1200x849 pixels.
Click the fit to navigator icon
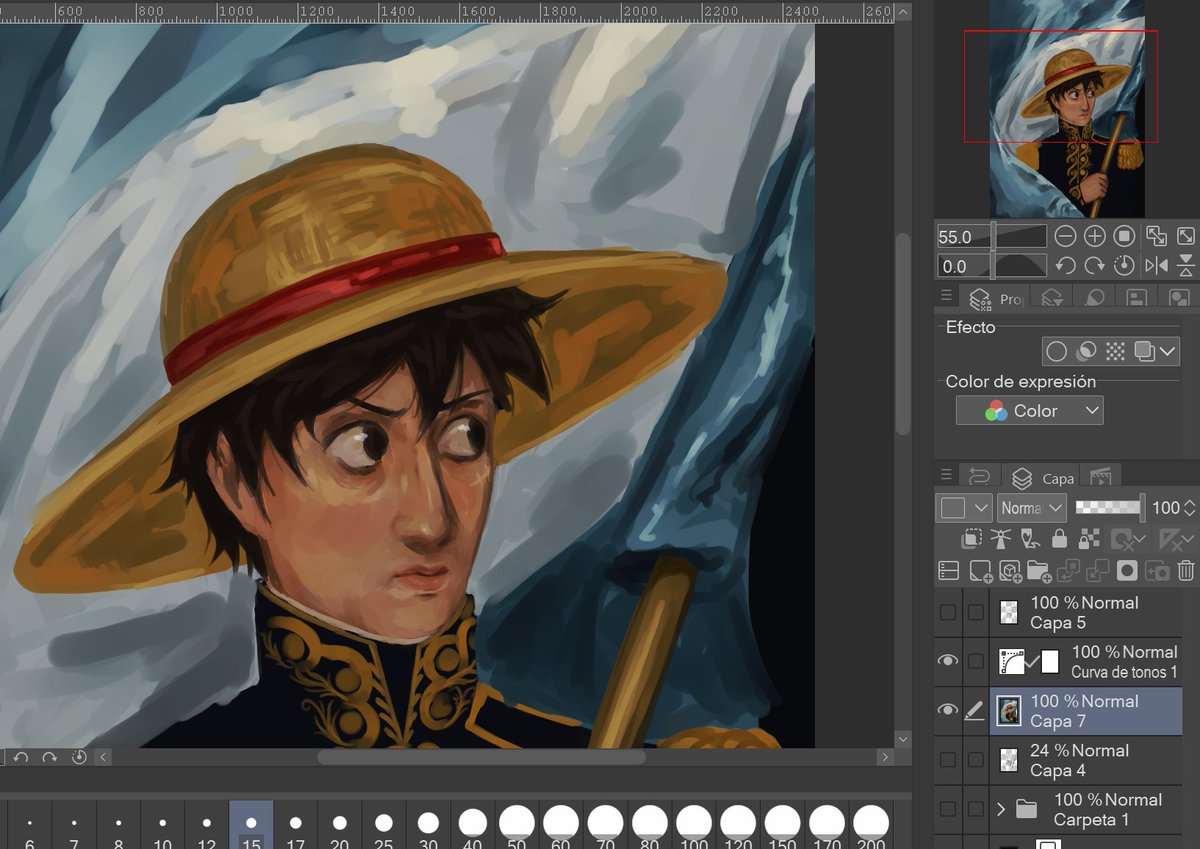(x=1156, y=237)
